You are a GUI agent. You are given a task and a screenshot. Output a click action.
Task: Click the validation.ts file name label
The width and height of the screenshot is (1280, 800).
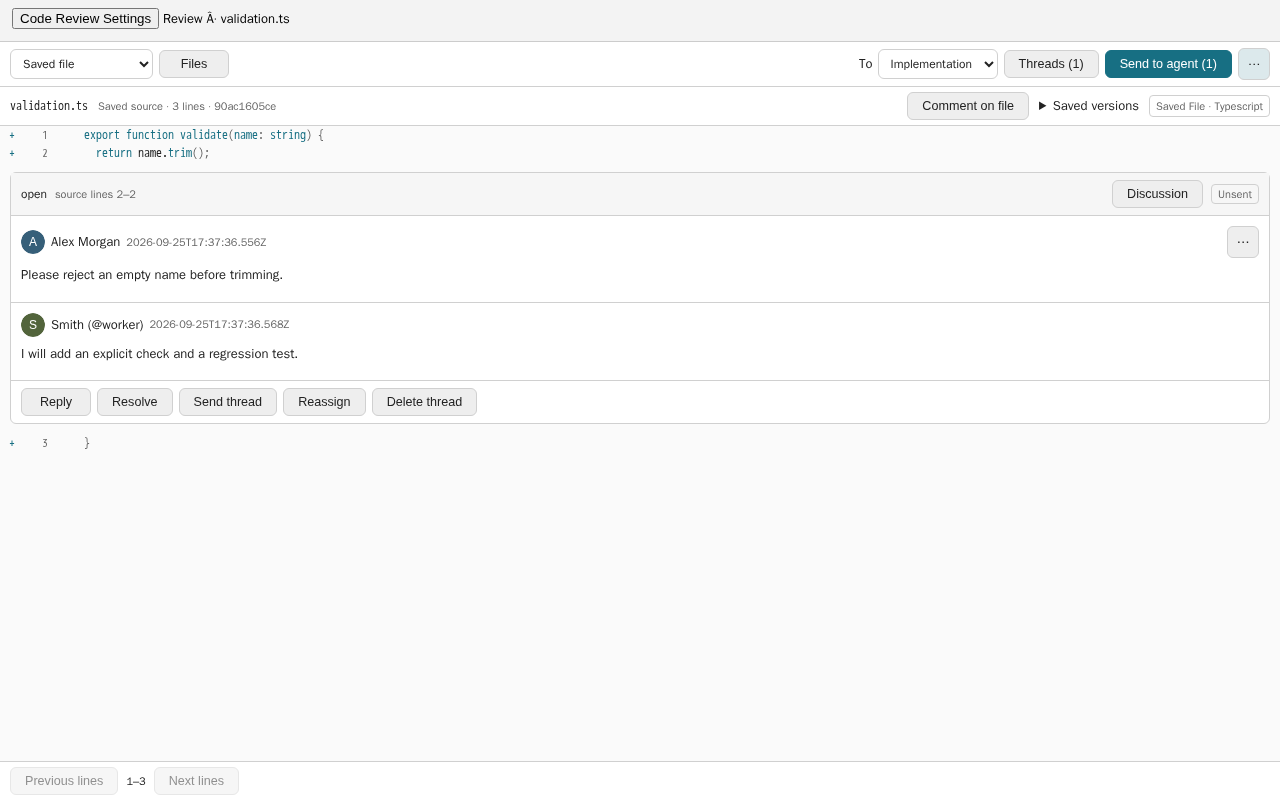point(49,106)
